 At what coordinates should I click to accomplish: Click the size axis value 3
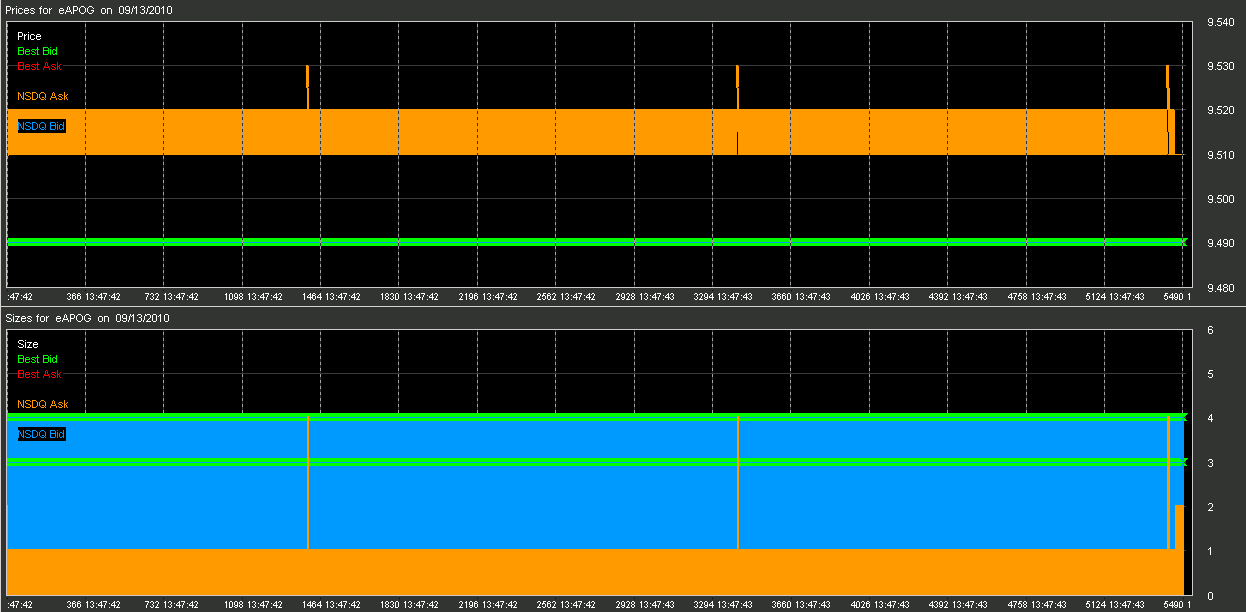click(x=1210, y=463)
